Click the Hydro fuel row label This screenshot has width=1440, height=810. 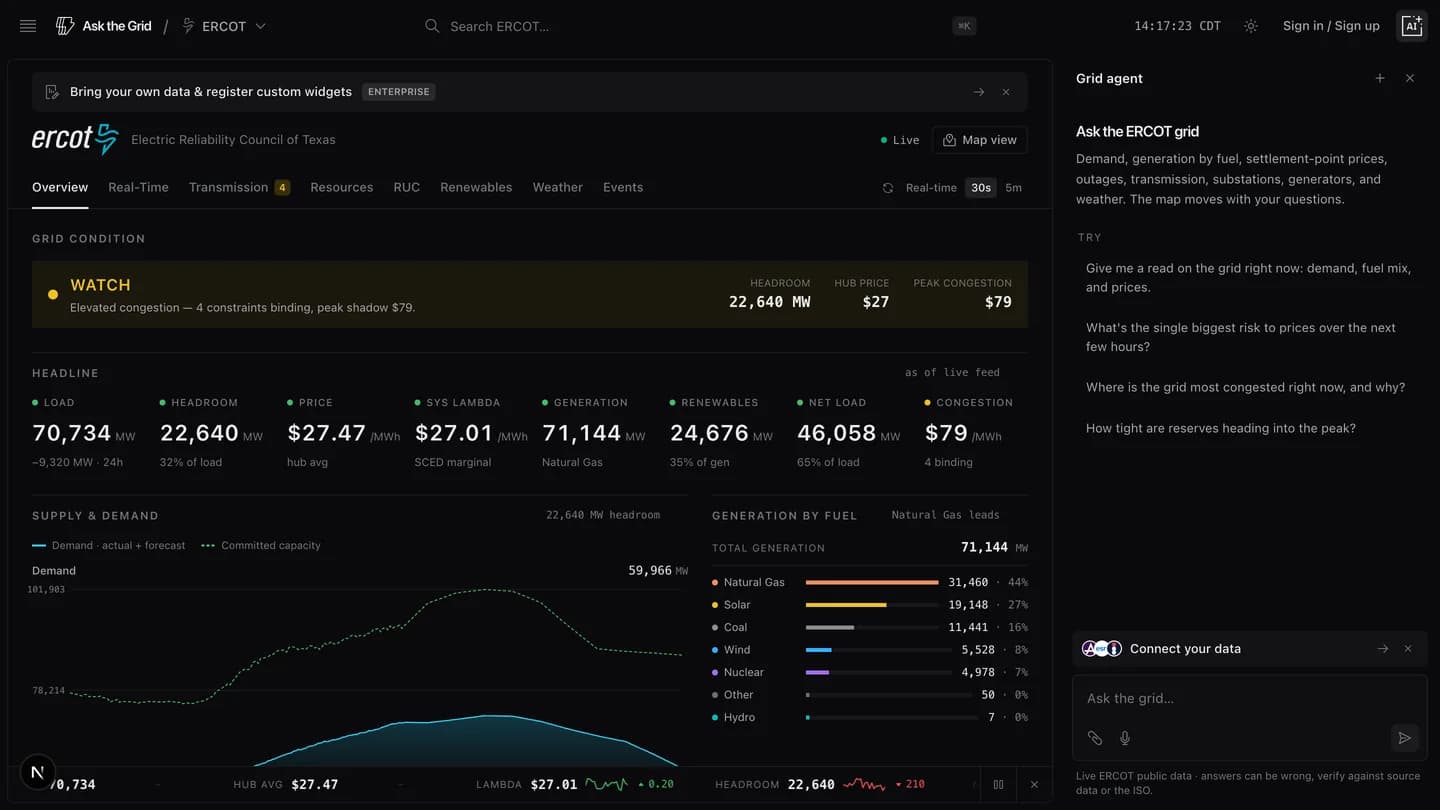pos(739,717)
